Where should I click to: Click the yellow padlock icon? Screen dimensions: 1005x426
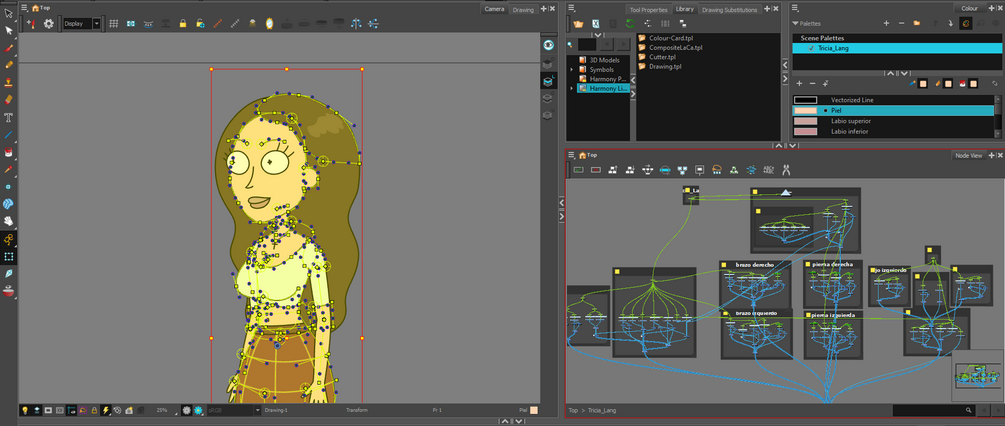point(183,24)
